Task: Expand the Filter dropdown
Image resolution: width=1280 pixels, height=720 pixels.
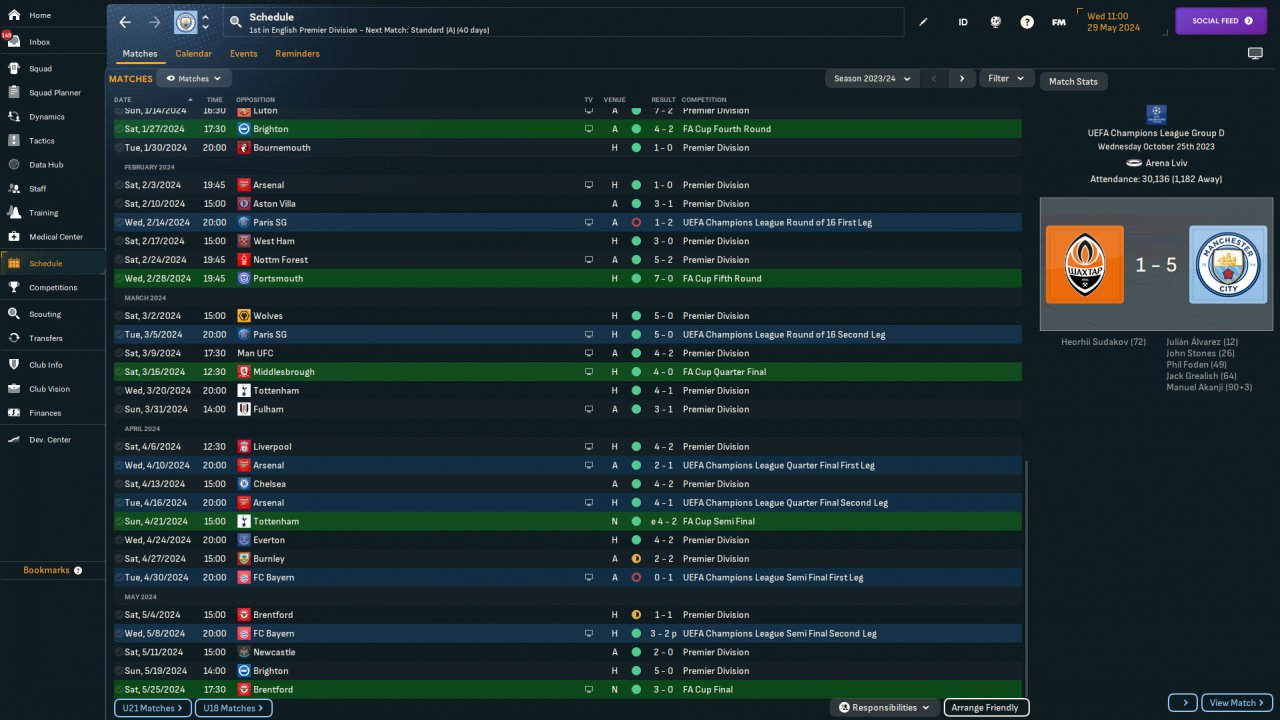Action: pyautogui.click(x=1006, y=78)
